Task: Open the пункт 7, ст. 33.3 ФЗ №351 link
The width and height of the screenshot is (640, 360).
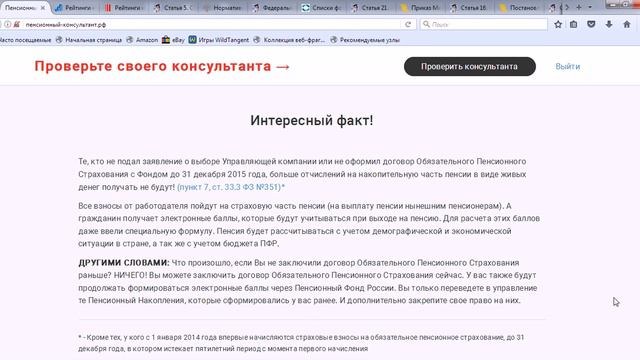Action: click(x=231, y=187)
